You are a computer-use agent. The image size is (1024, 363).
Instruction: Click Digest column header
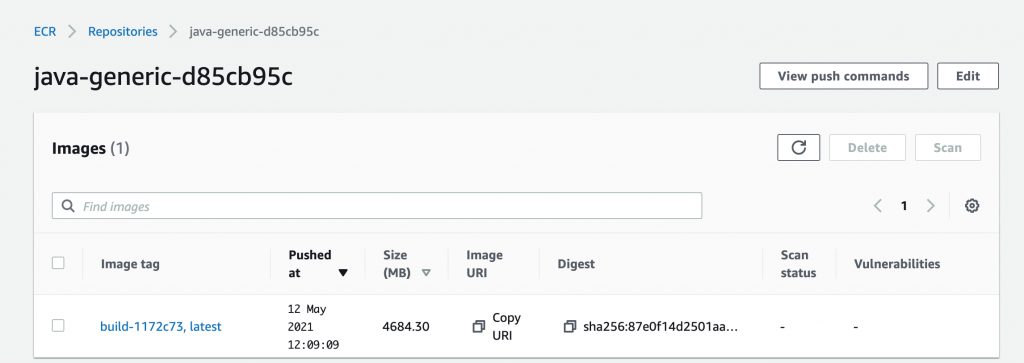pos(576,264)
